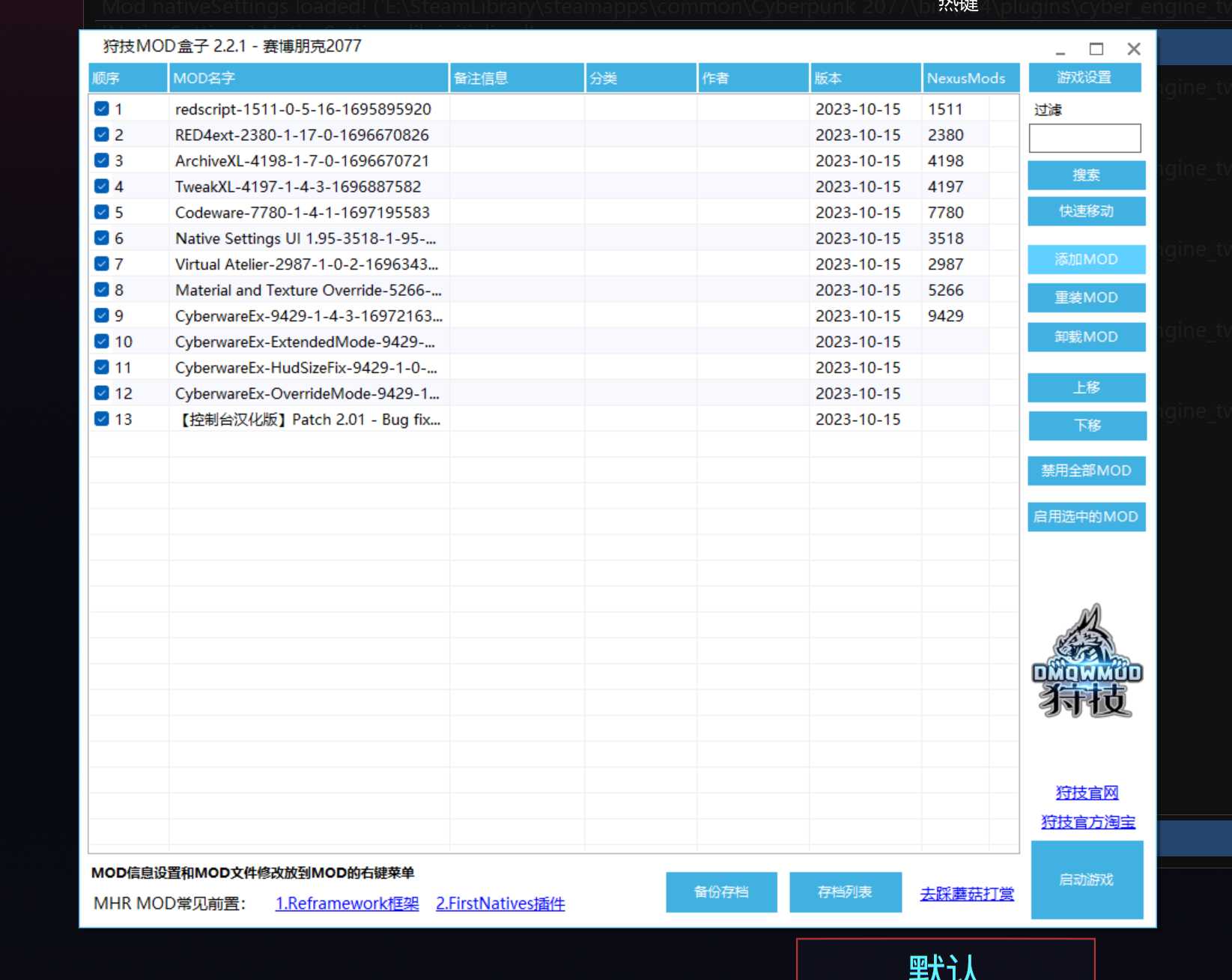Disable the Codeware mod checkbox
This screenshot has height=980, width=1232.
[102, 213]
